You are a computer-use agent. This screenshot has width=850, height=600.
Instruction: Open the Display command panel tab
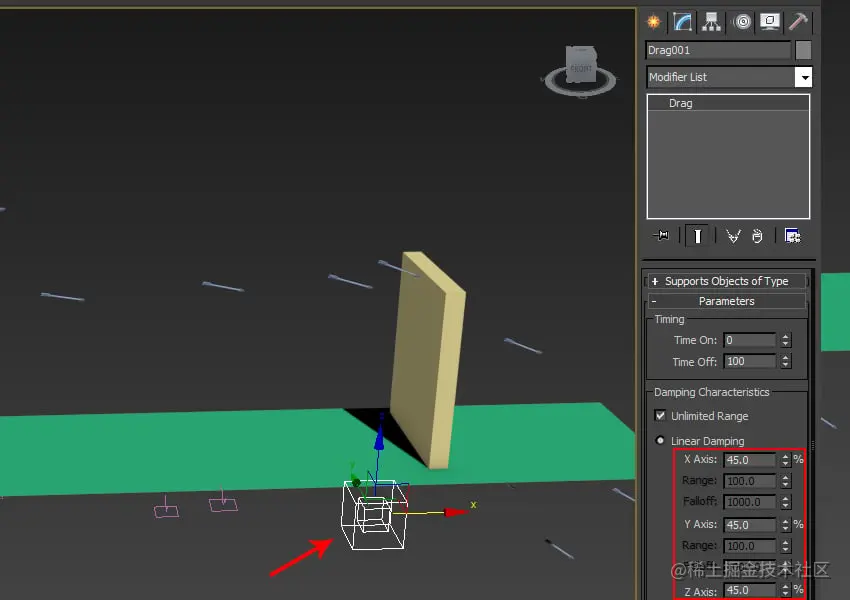tap(770, 22)
